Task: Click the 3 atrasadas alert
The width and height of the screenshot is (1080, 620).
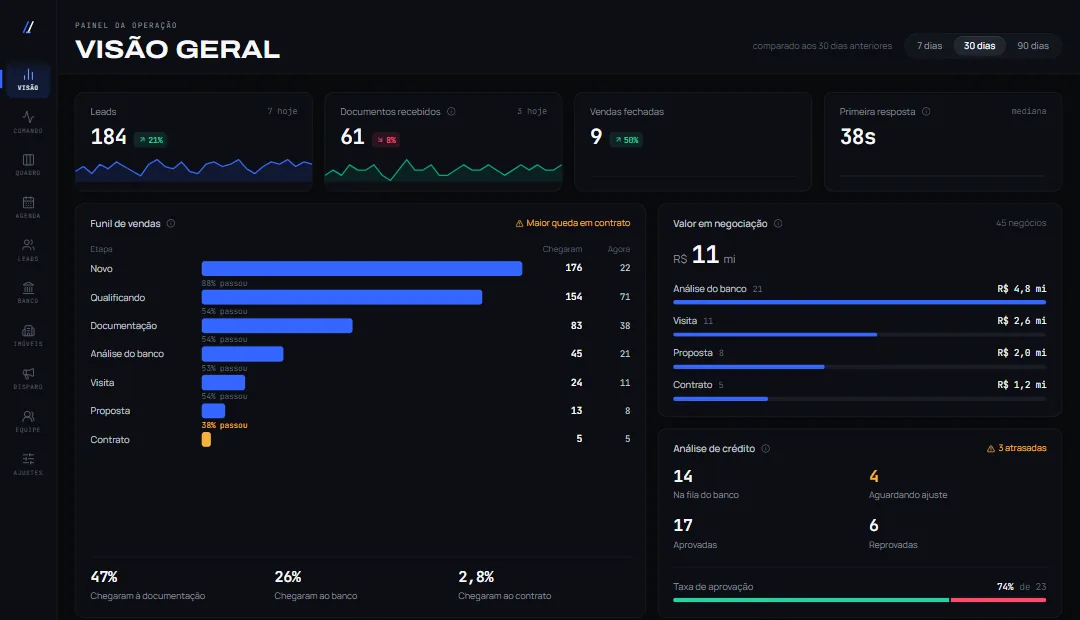Action: tap(1017, 448)
